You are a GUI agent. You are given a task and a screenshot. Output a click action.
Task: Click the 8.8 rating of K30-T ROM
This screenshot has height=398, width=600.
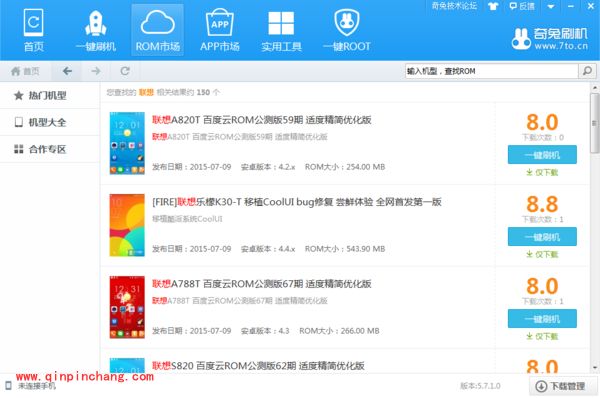point(542,204)
